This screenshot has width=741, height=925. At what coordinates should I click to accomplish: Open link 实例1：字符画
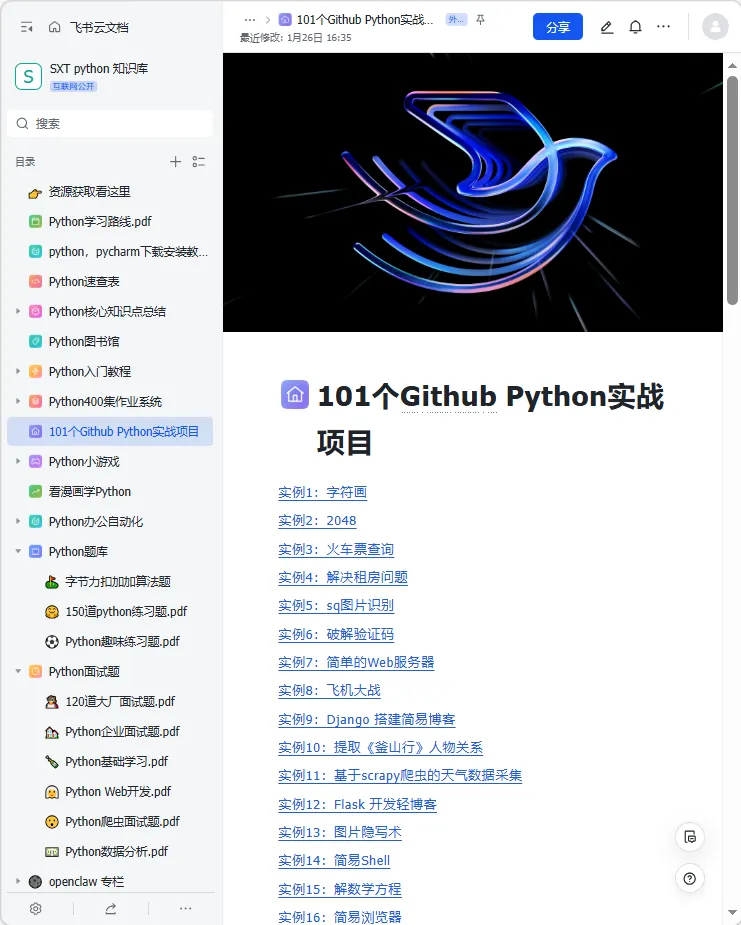click(323, 492)
